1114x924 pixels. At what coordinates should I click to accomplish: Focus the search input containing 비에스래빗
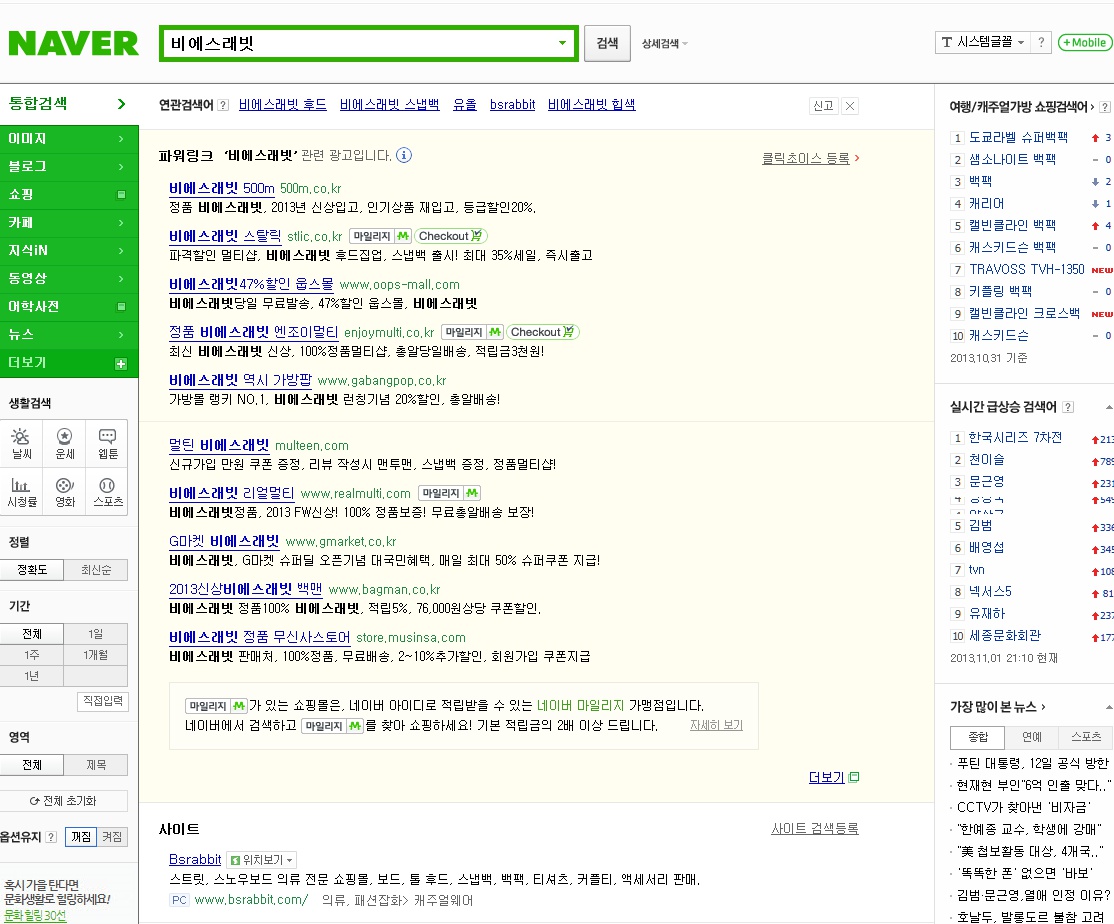pyautogui.click(x=359, y=43)
